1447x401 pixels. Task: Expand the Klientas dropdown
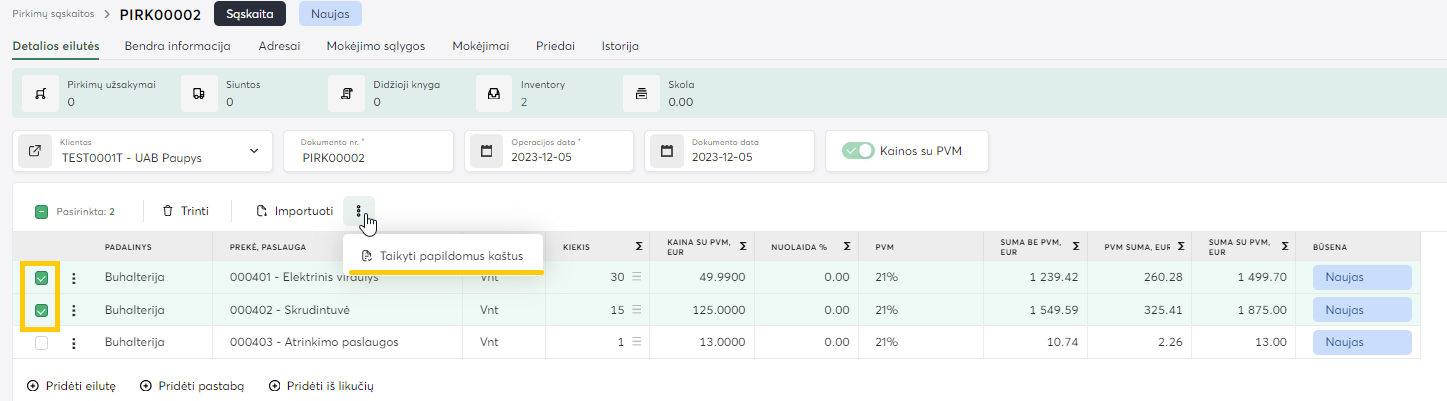252,151
